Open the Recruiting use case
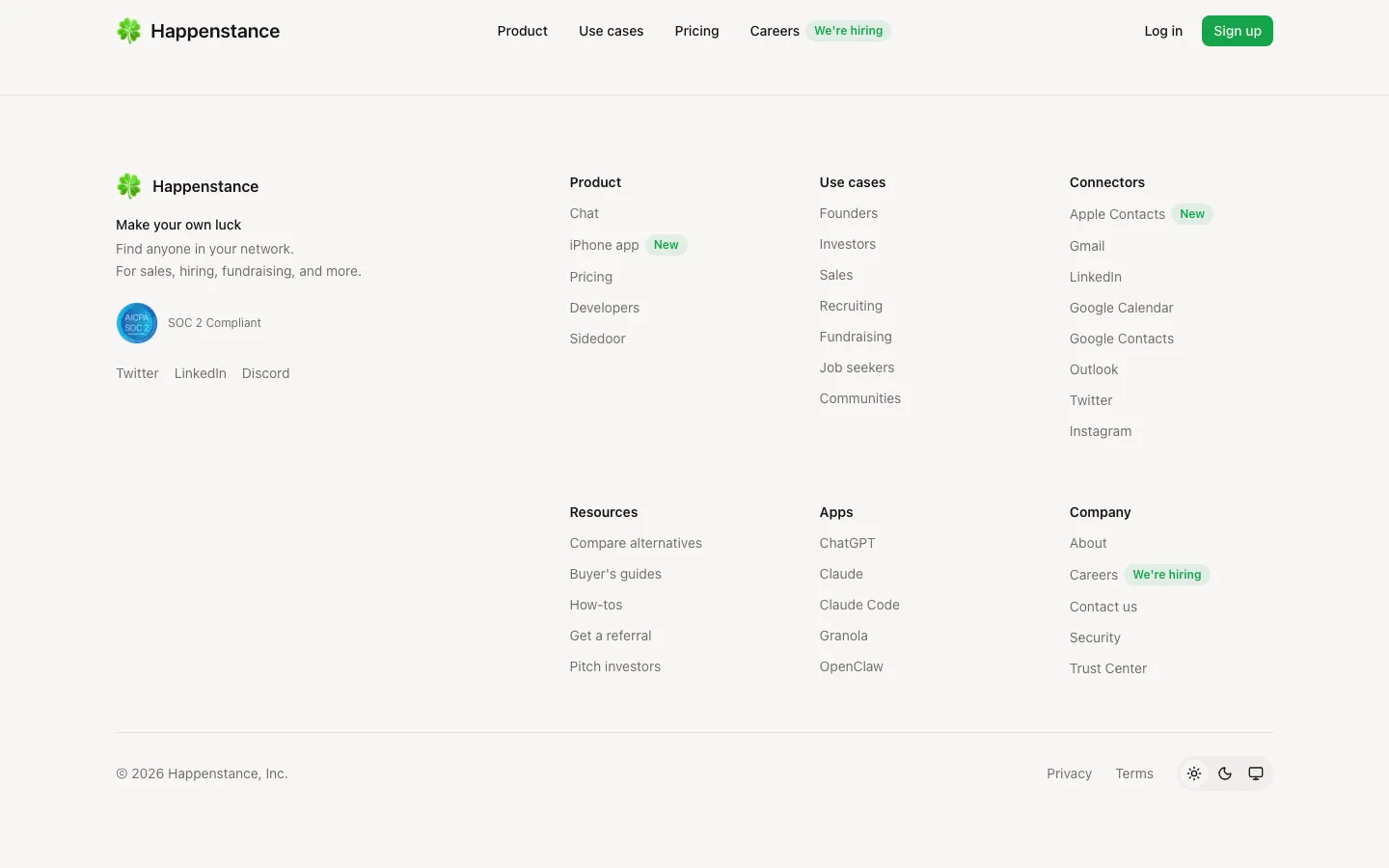This screenshot has height=868, width=1389. click(x=851, y=306)
